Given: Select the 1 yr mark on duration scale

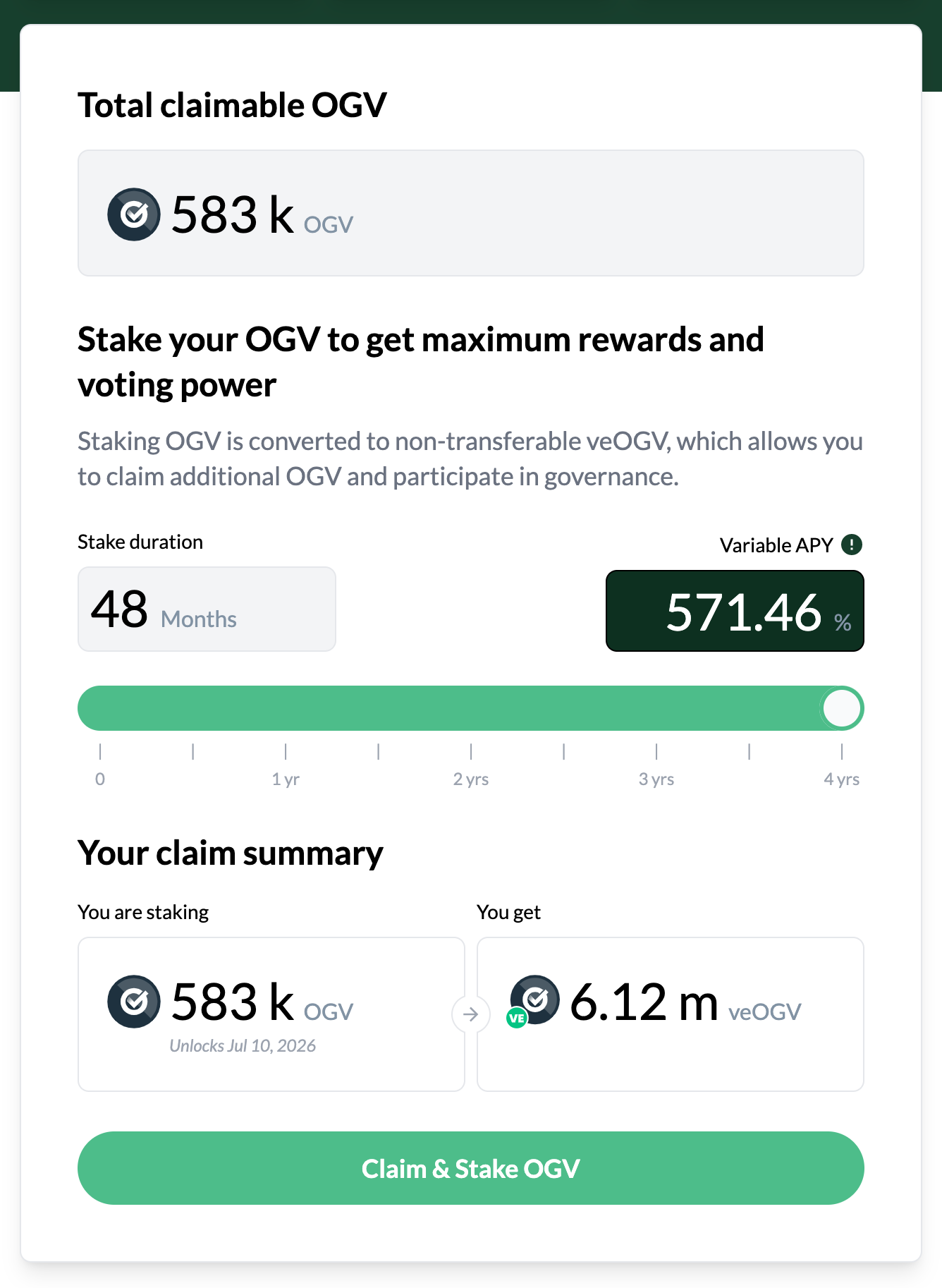Looking at the screenshot, I should point(286,779).
